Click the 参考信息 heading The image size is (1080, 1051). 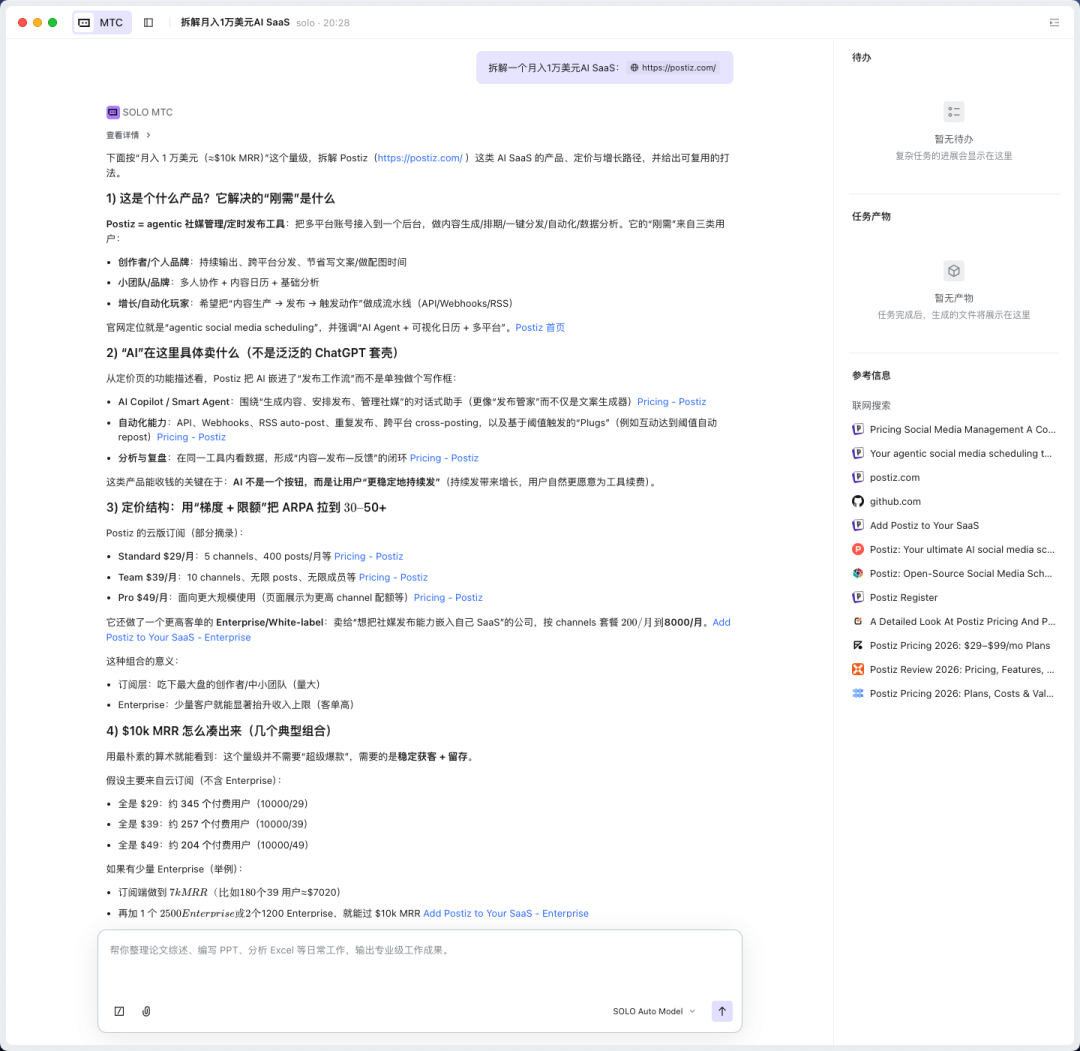click(x=871, y=375)
